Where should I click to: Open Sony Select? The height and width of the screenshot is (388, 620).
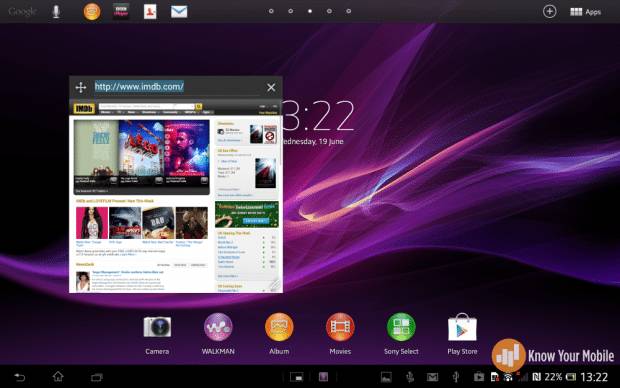point(401,334)
